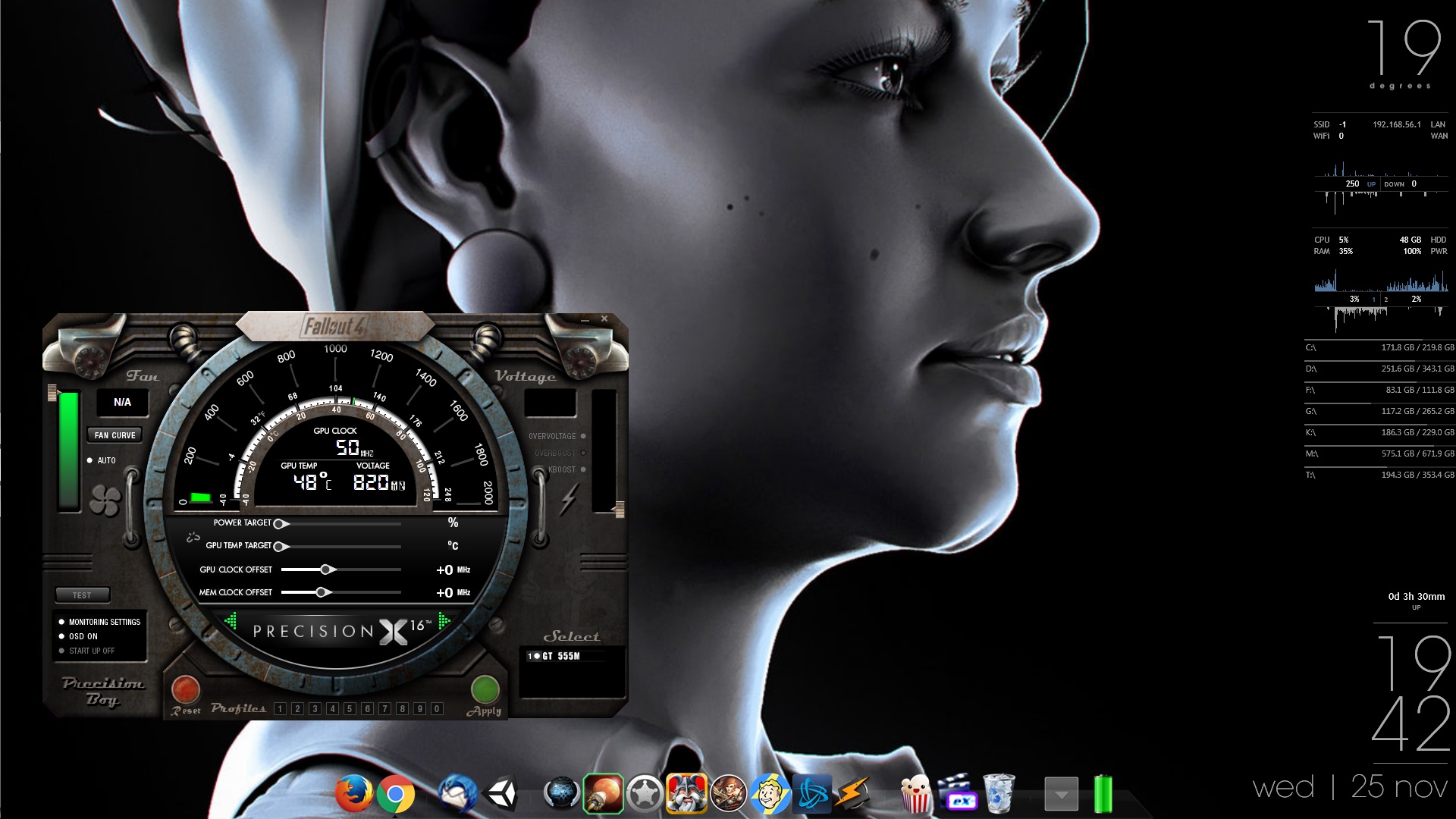This screenshot has height=819, width=1456.
Task: Launch Fallout Vault Boy icon in dock
Action: click(770, 794)
